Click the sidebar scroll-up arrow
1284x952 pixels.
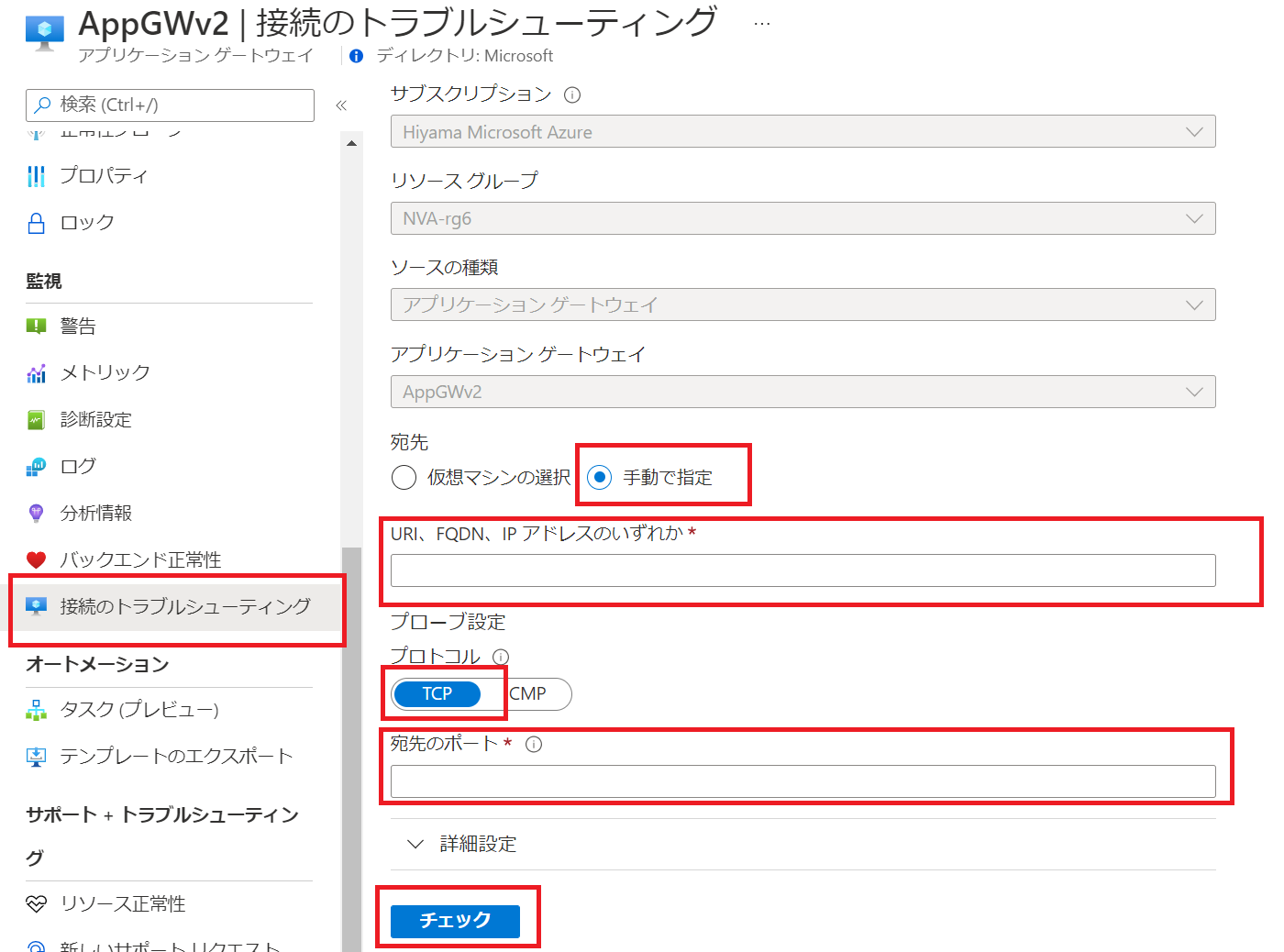click(x=351, y=143)
